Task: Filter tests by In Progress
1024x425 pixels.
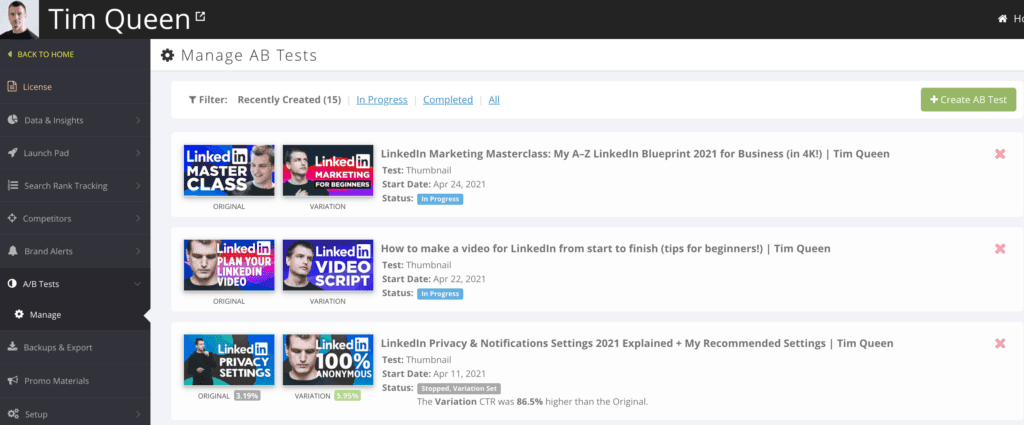Action: pyautogui.click(x=381, y=100)
